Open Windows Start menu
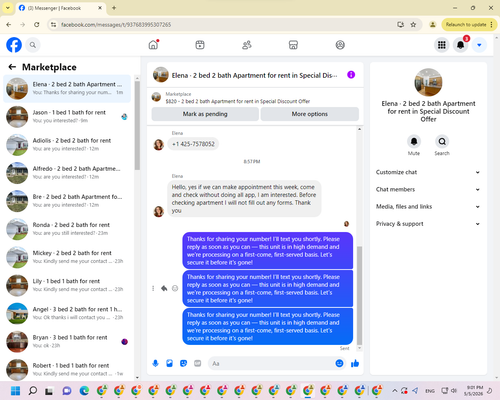This screenshot has height=400, width=500. point(15,390)
